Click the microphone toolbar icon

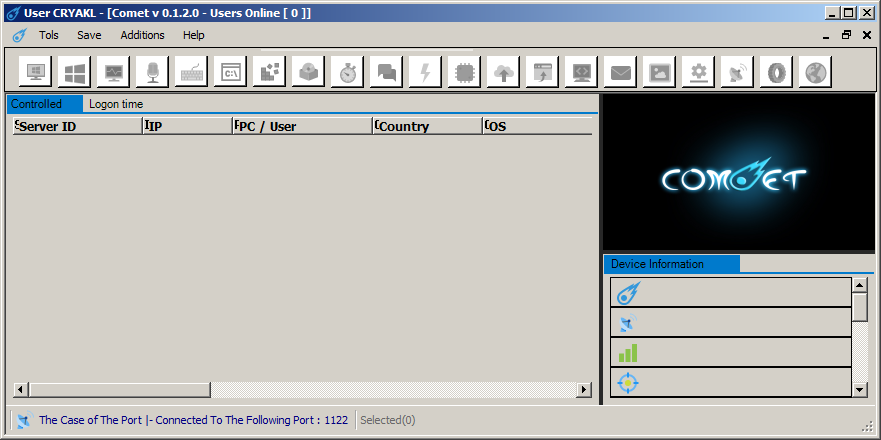point(153,72)
